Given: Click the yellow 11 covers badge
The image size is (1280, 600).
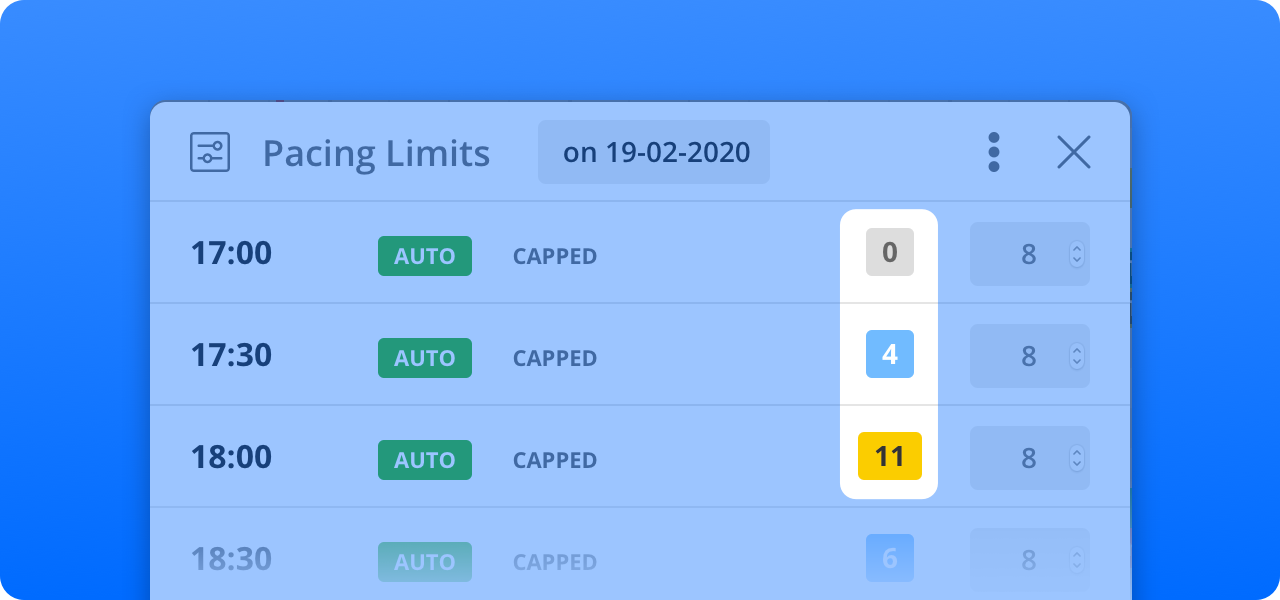Looking at the screenshot, I should (x=889, y=457).
